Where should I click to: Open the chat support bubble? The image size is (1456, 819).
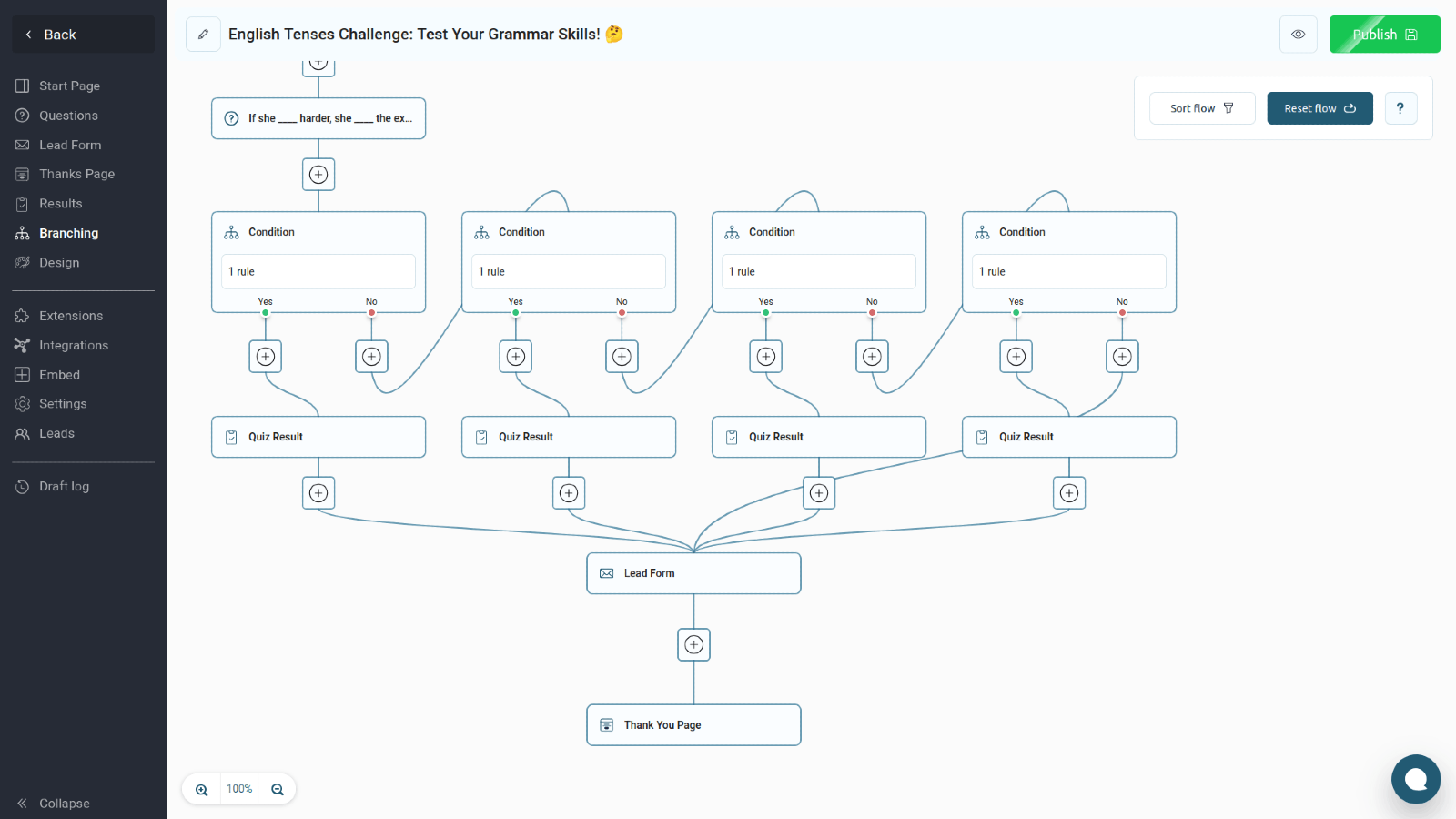click(x=1415, y=779)
